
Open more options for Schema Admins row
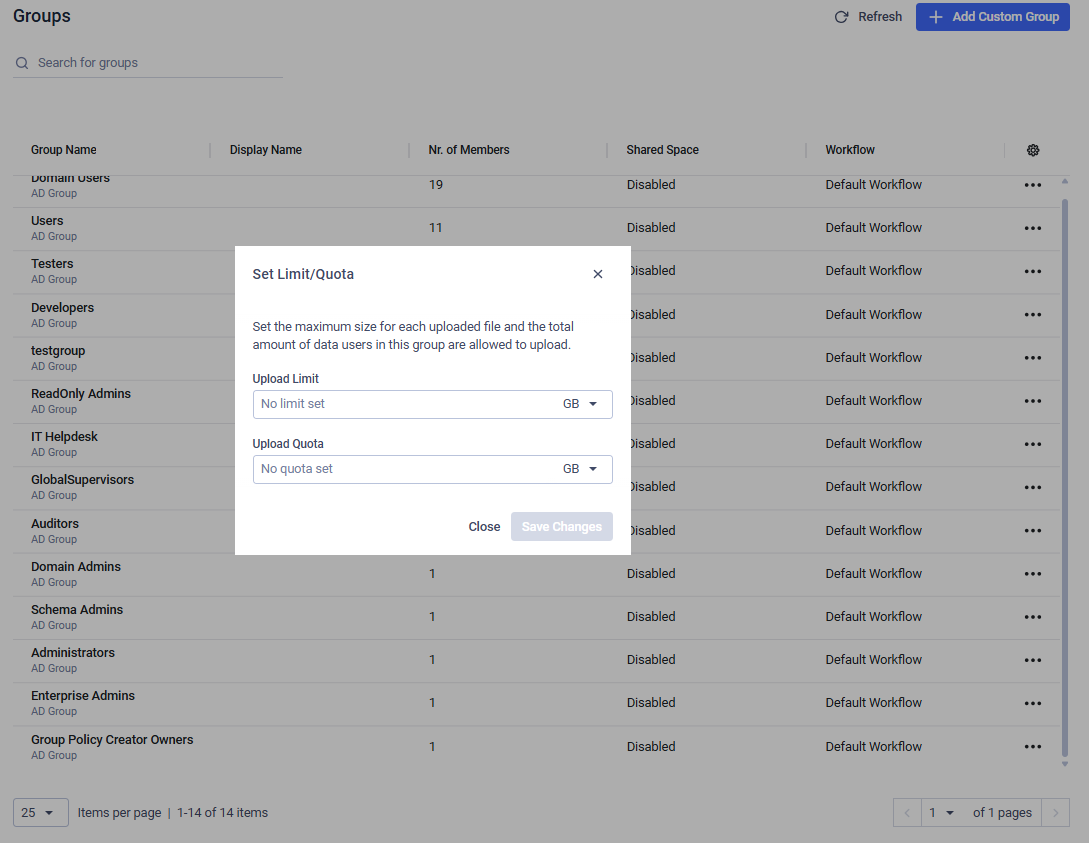click(1033, 617)
